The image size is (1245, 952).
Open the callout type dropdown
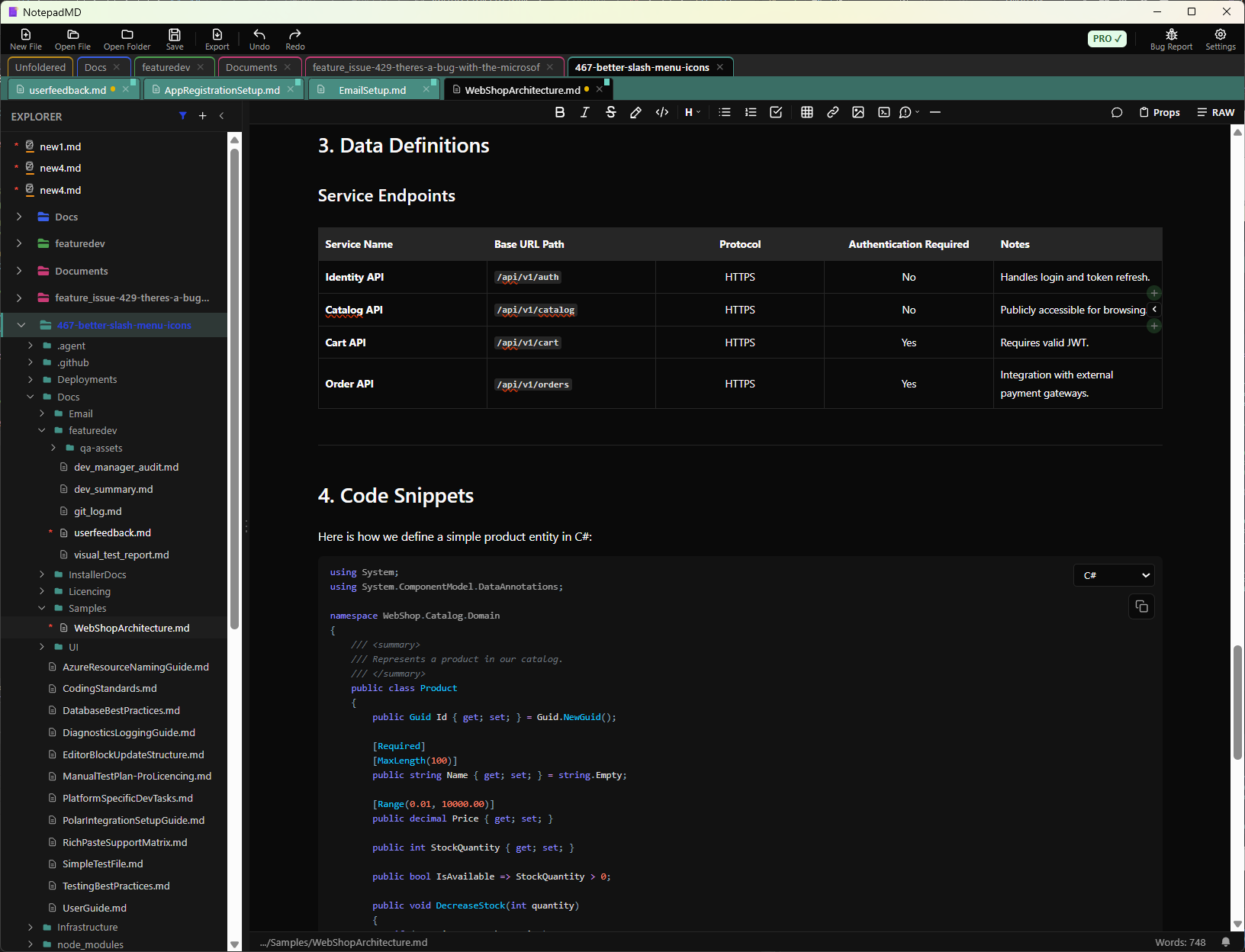[x=909, y=112]
